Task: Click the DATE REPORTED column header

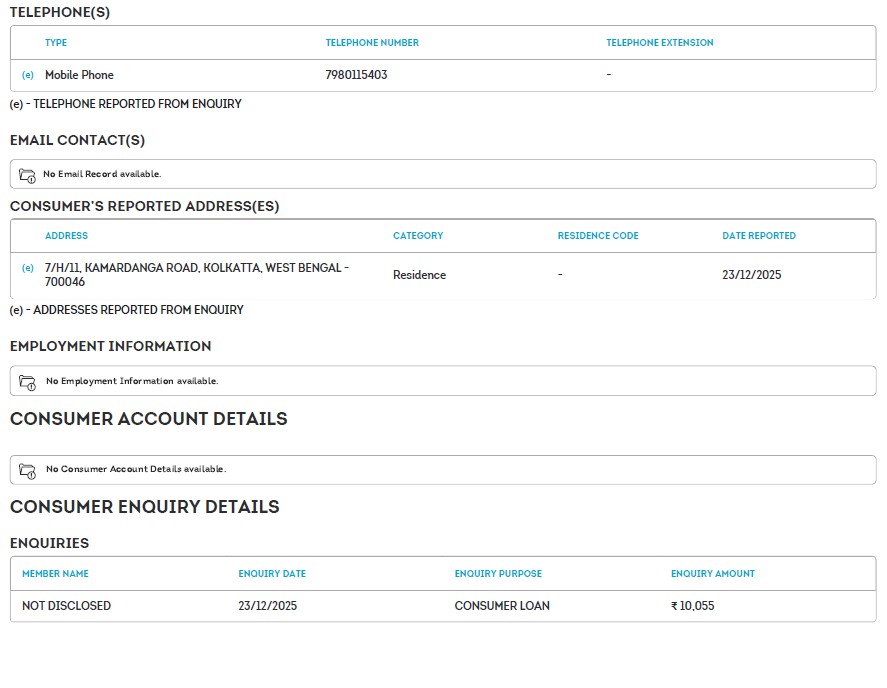Action: [x=759, y=236]
